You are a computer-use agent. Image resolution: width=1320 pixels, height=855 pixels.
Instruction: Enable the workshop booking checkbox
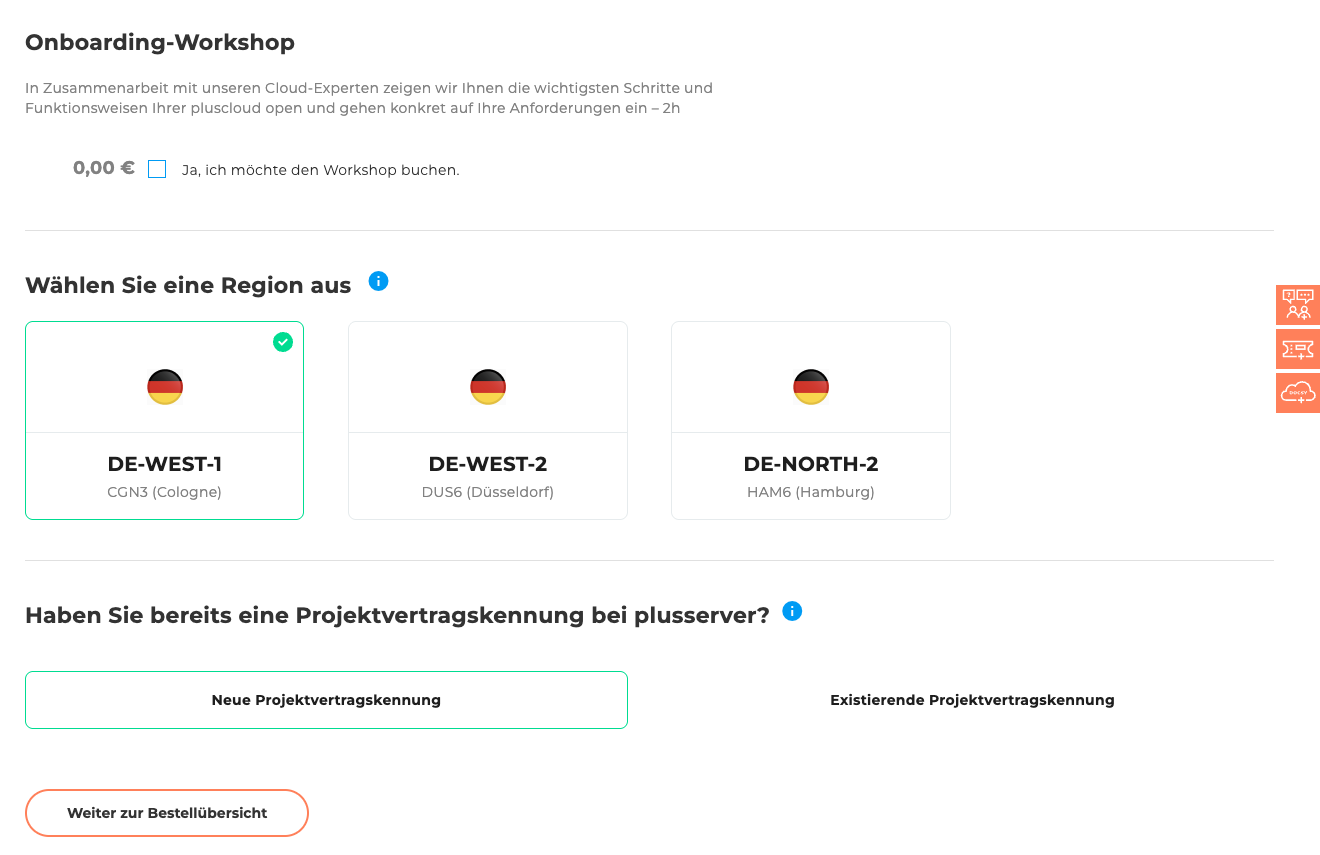(156, 169)
